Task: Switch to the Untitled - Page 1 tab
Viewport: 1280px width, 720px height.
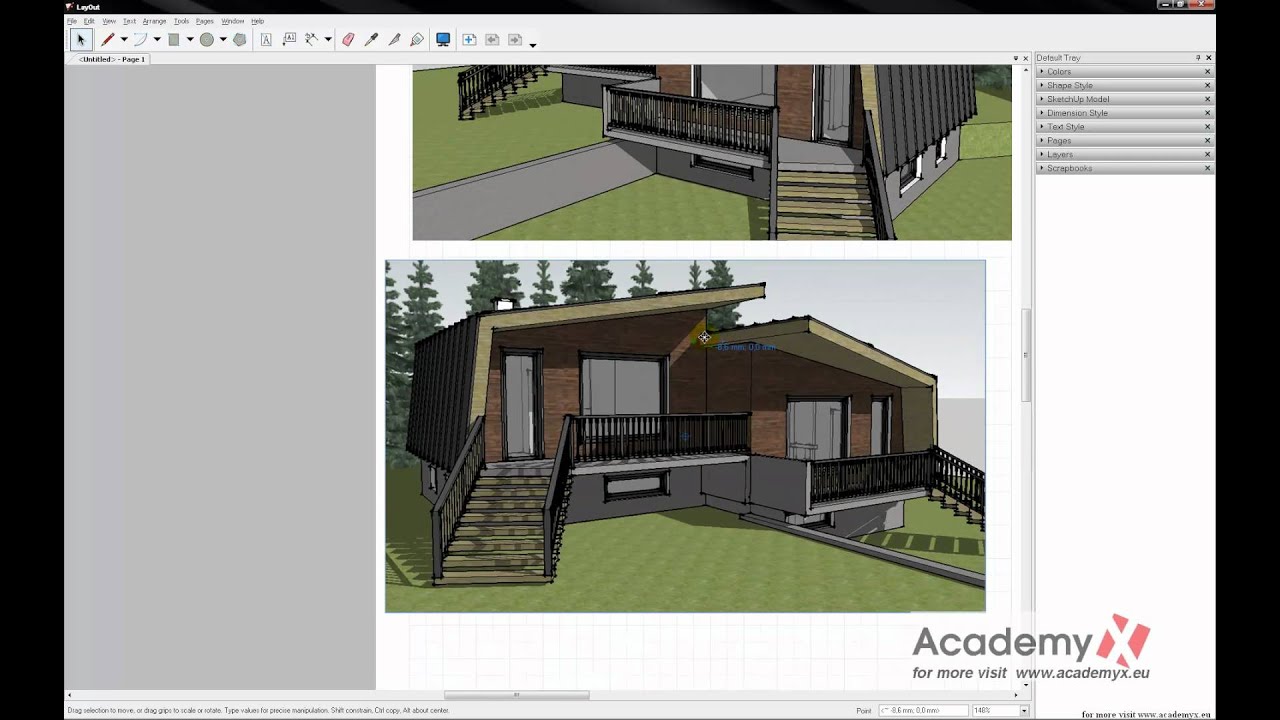Action: point(112,59)
